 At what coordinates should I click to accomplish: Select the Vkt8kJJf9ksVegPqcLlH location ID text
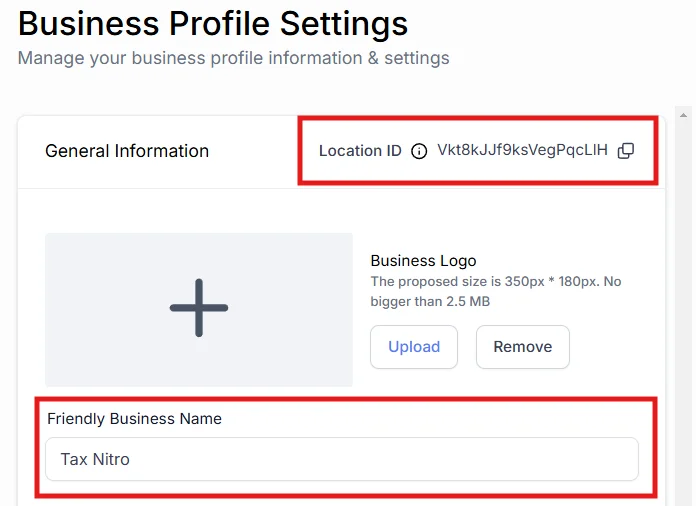click(x=522, y=150)
